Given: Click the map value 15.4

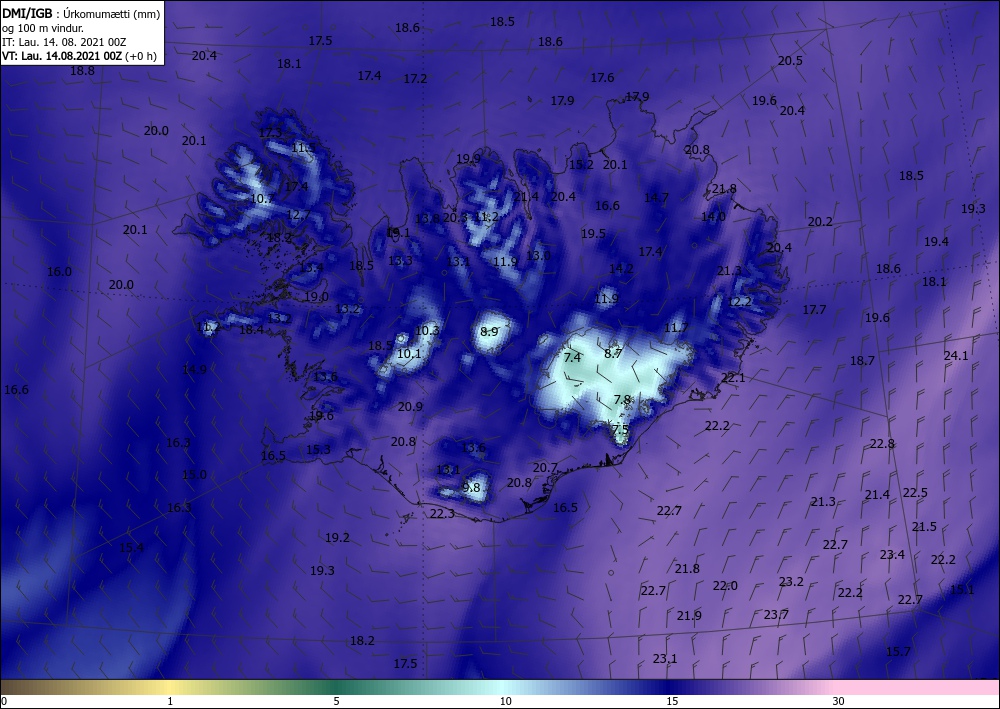Looking at the screenshot, I should point(131,548).
